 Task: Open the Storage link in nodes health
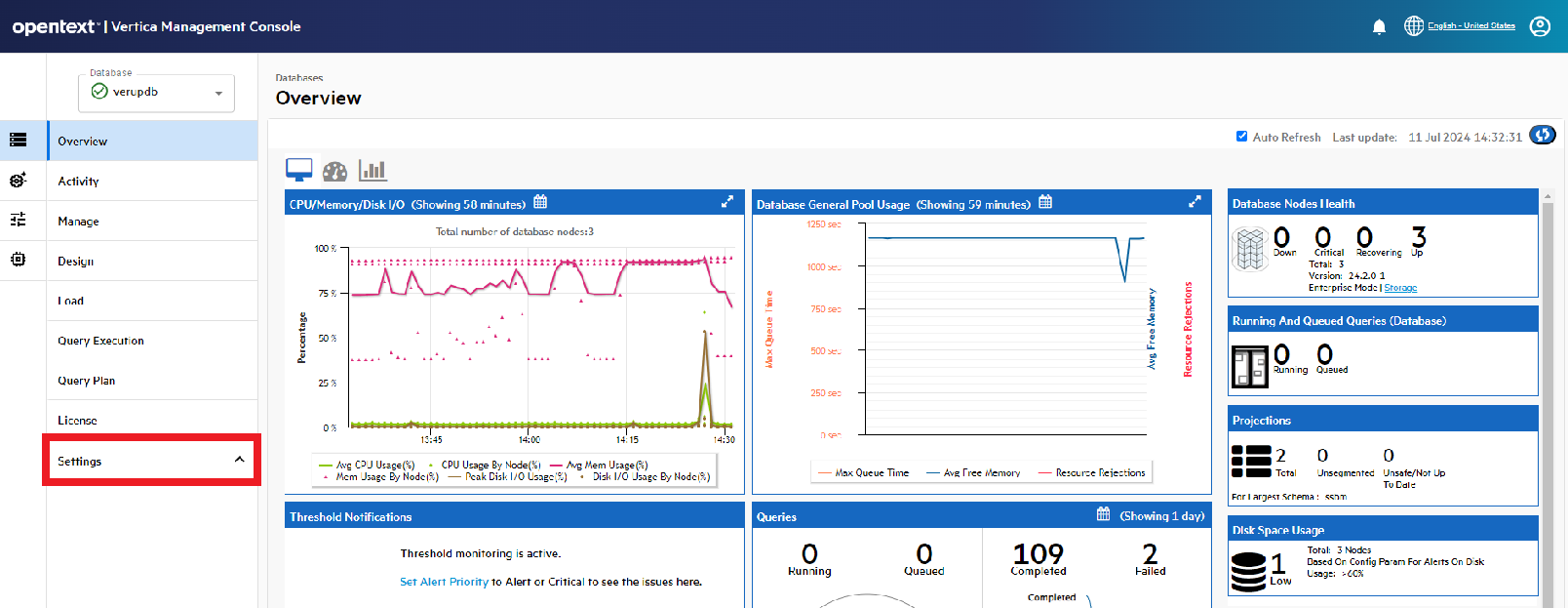coord(1400,288)
